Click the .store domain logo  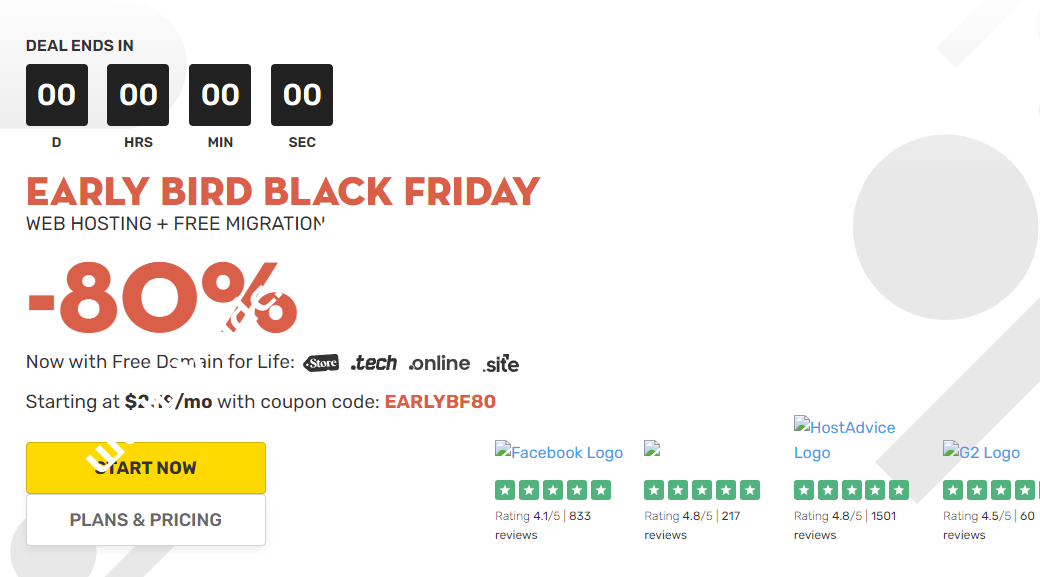321,363
